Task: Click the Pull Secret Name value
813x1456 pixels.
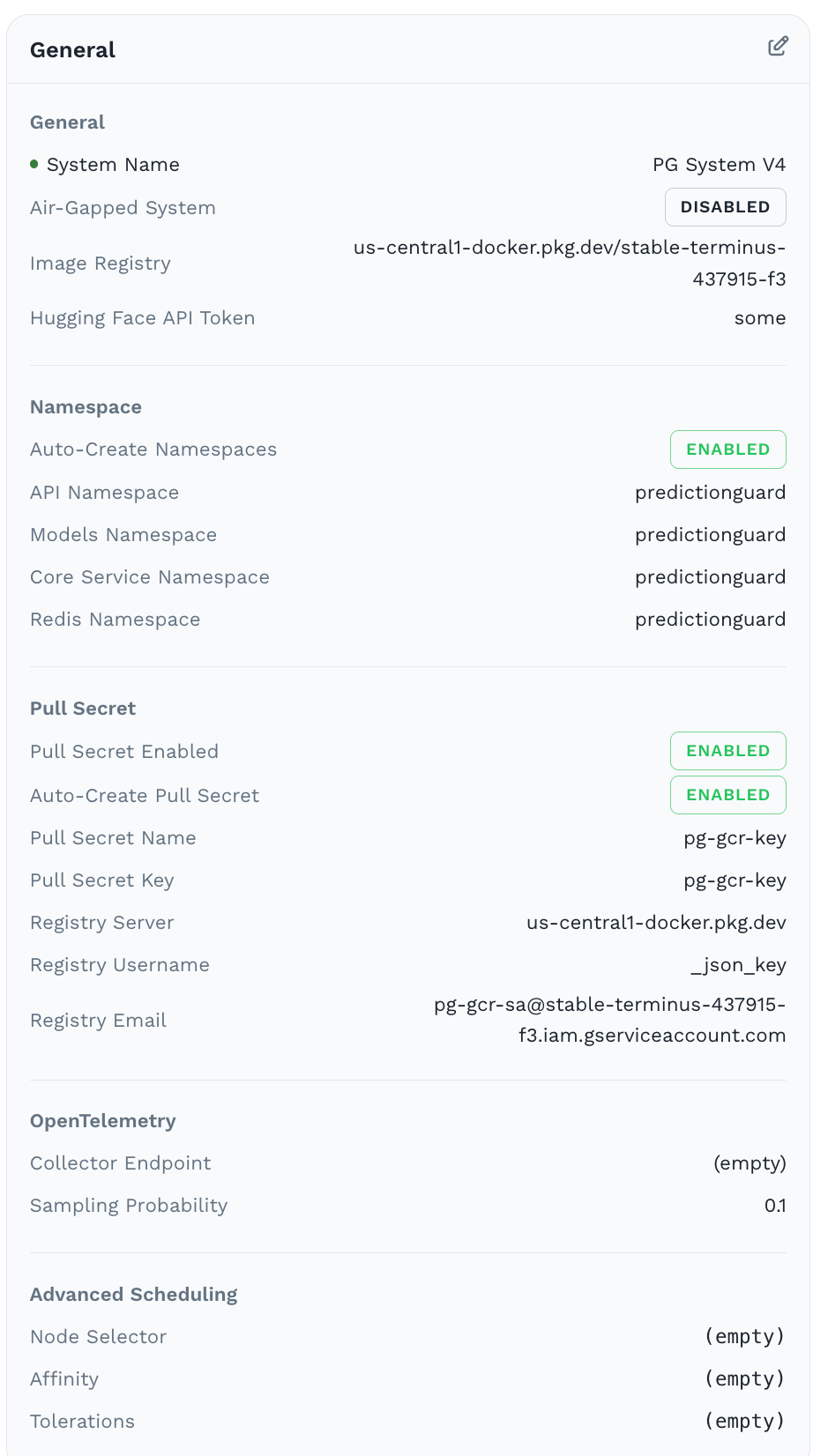Action: point(735,838)
